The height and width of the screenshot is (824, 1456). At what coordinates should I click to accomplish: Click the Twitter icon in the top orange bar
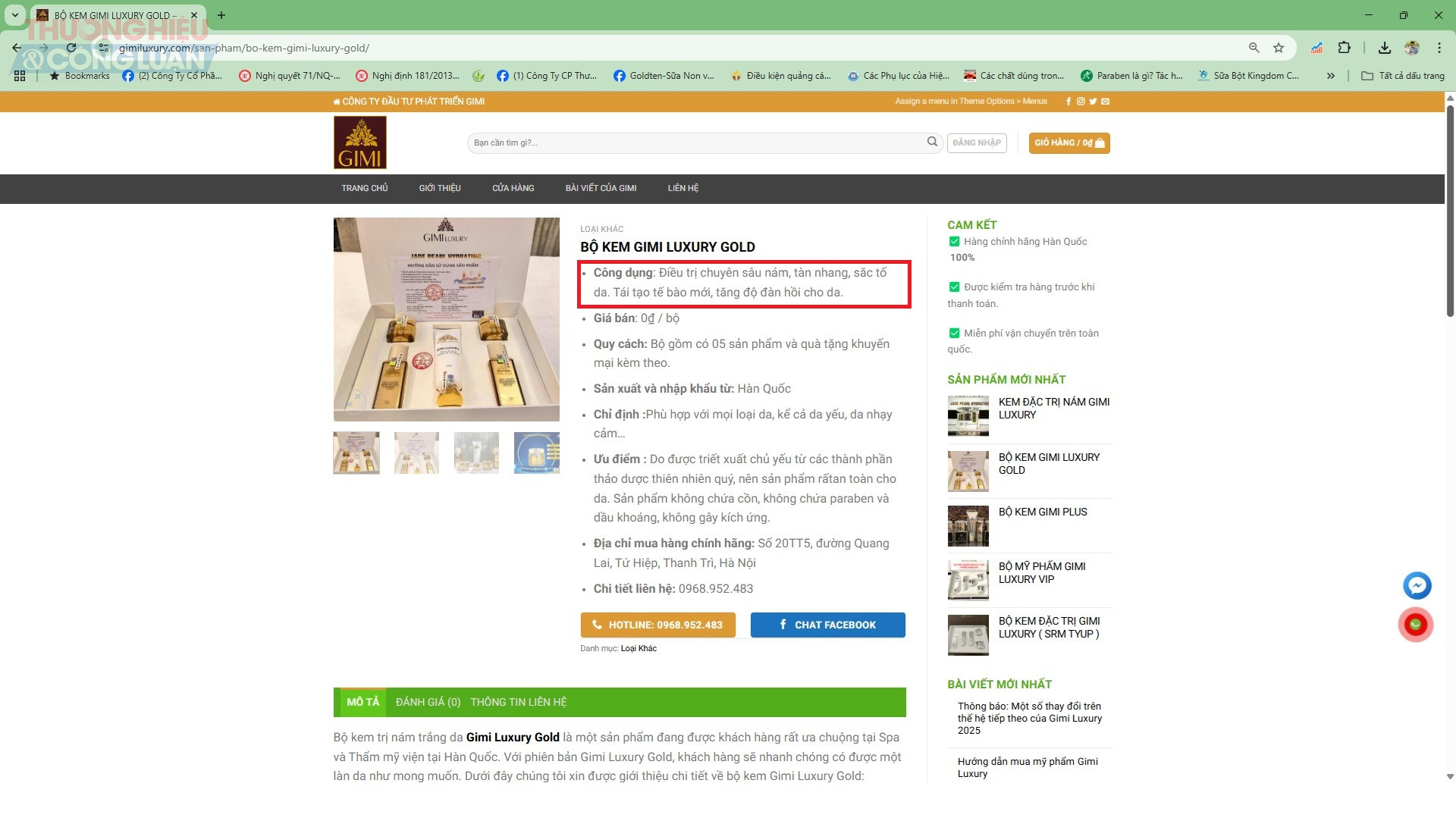coord(1093,102)
